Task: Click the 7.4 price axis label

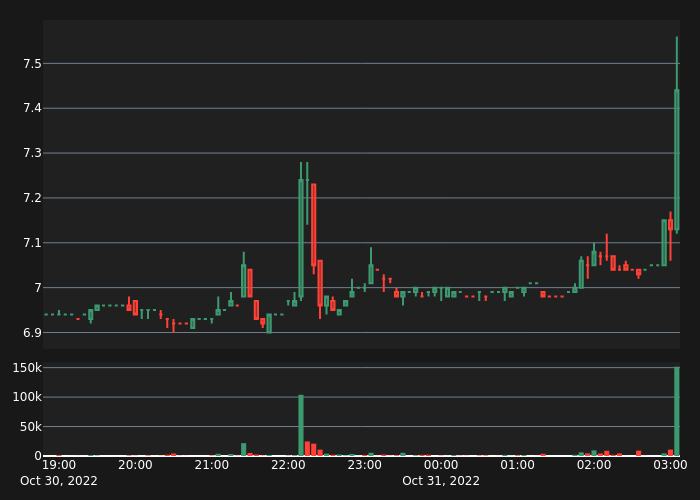Action: (x=32, y=108)
